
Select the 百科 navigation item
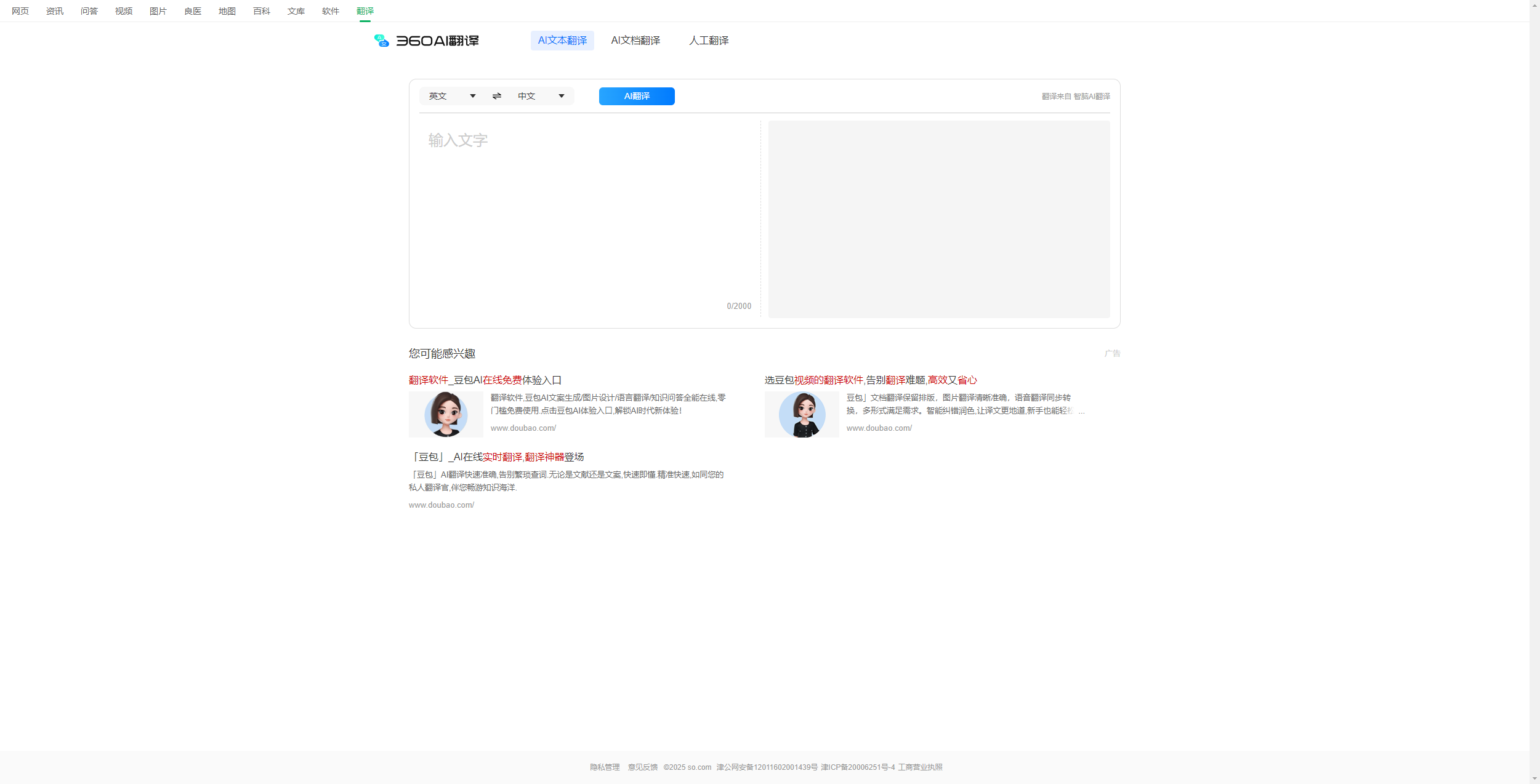261,10
